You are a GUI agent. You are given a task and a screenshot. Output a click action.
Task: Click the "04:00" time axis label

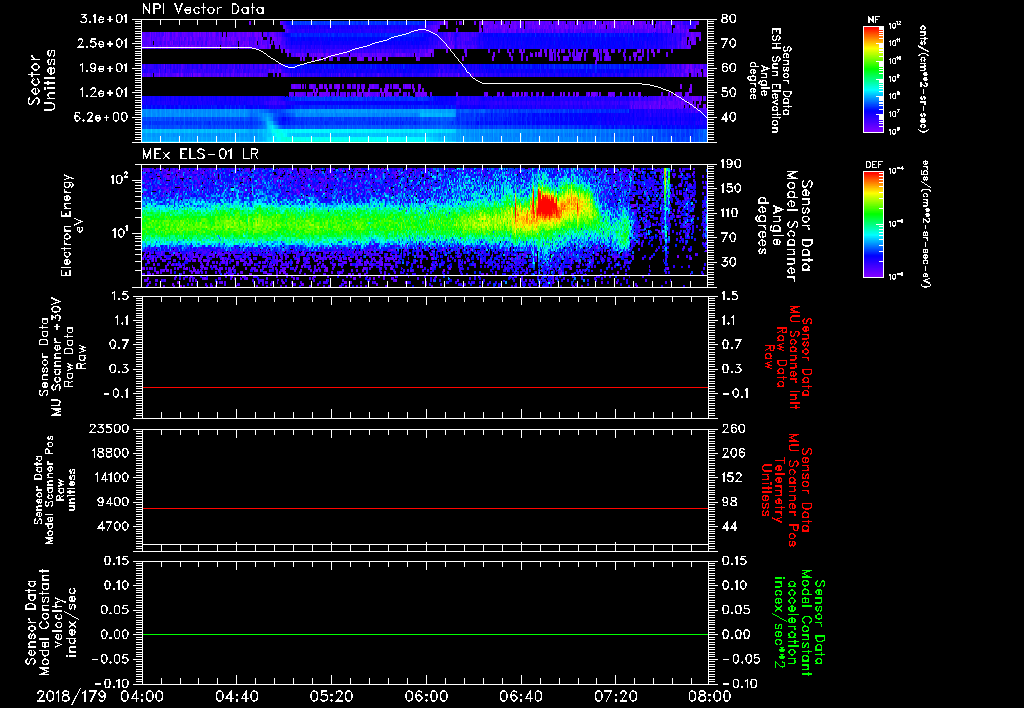coord(142,696)
